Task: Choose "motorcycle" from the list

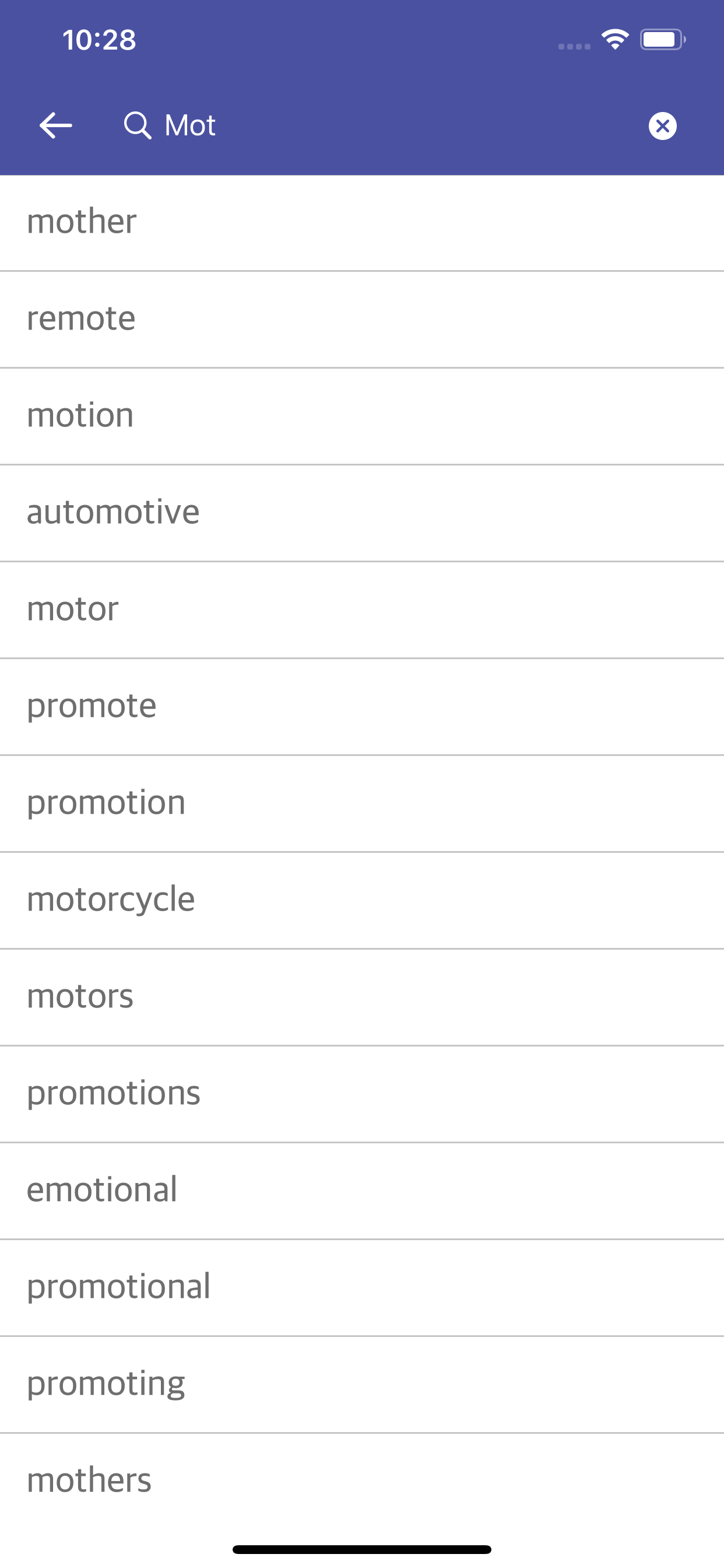Action: tap(362, 900)
